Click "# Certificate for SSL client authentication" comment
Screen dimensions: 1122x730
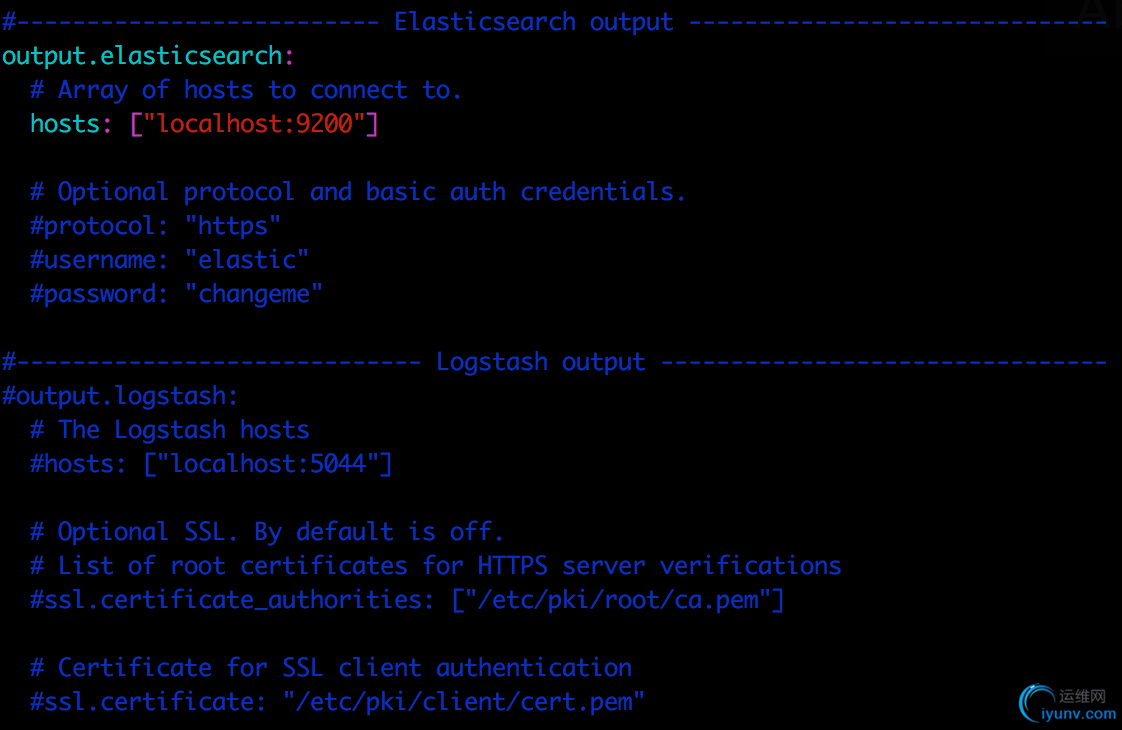(331, 668)
